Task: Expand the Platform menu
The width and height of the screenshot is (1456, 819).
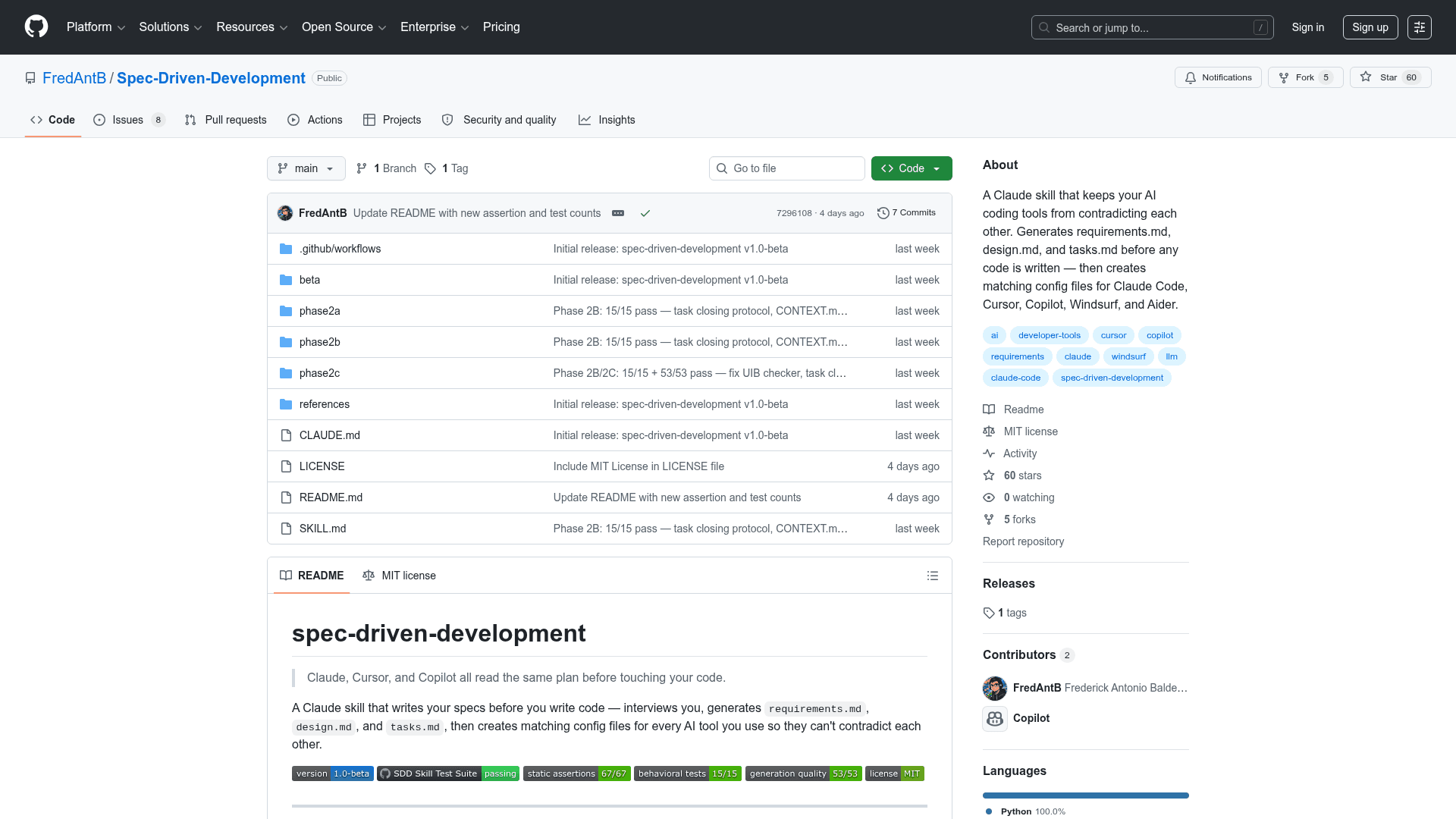Action: coord(96,27)
